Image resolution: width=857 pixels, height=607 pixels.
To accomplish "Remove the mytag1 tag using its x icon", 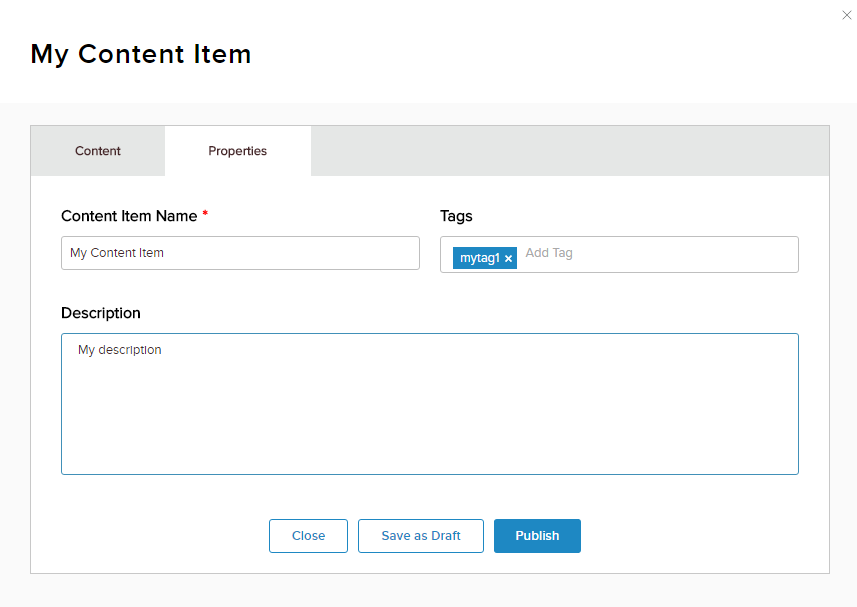I will click(508, 259).
